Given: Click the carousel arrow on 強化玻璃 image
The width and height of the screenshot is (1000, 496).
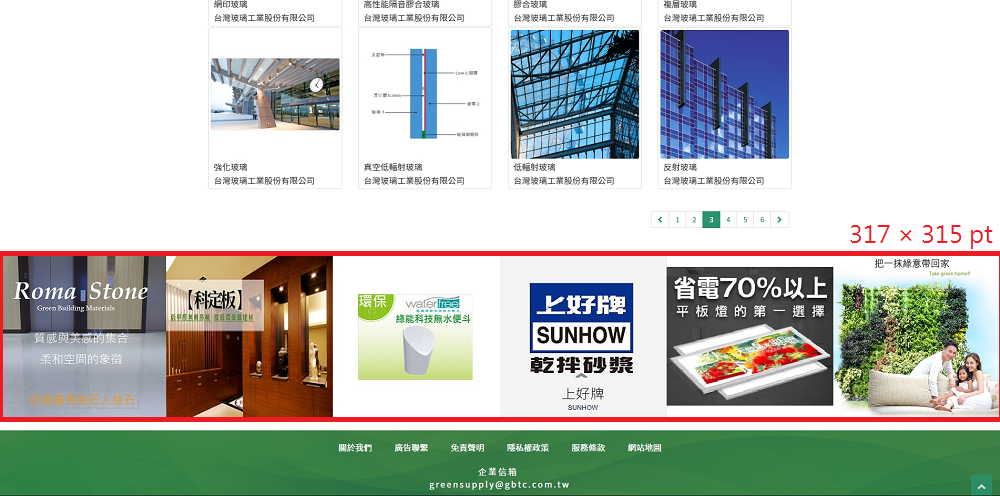Looking at the screenshot, I should tap(316, 85).
